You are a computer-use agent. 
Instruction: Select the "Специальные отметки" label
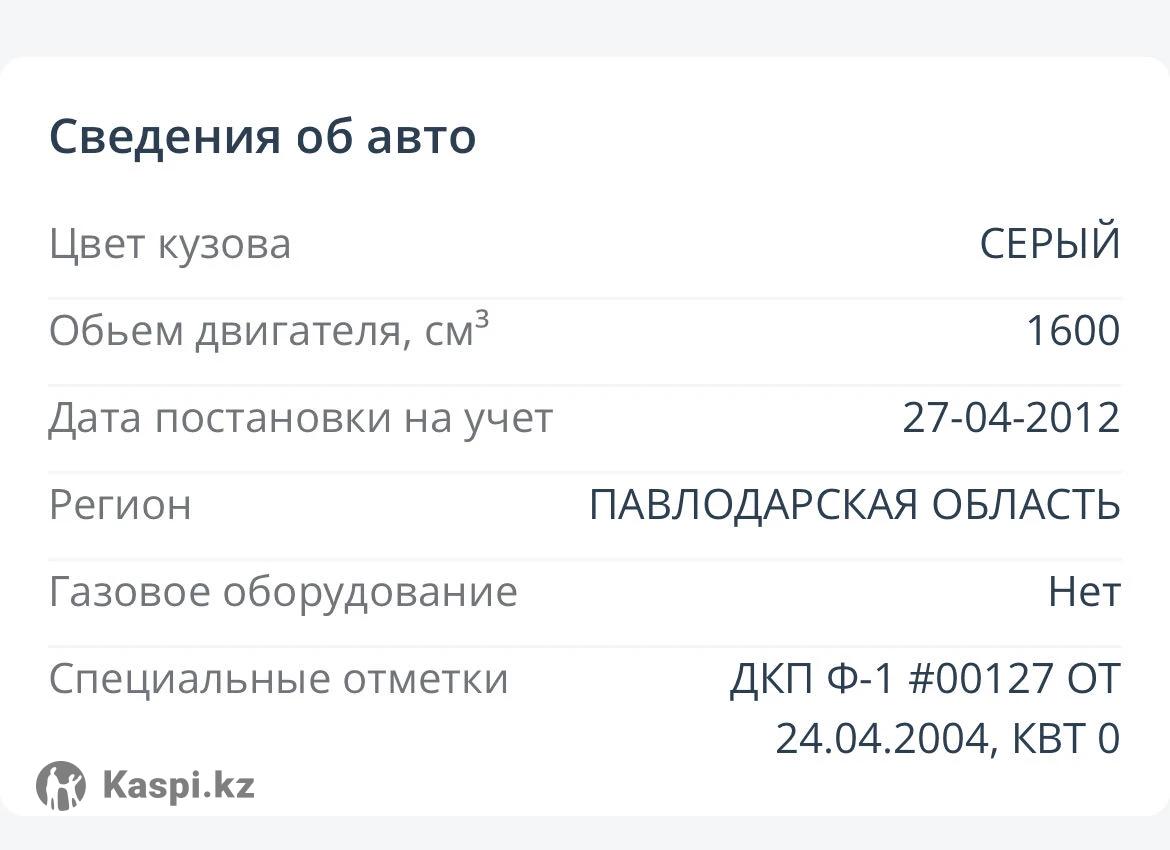(x=279, y=679)
